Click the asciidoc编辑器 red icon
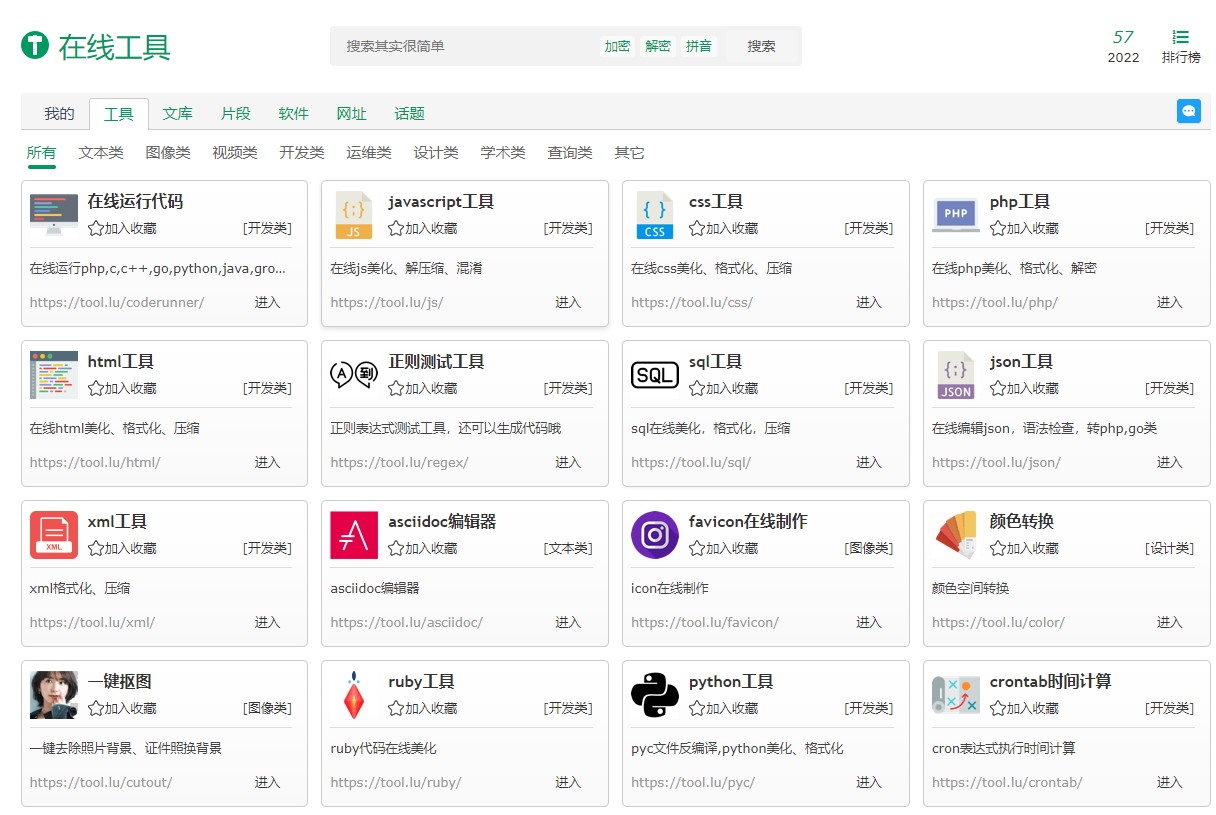 354,535
